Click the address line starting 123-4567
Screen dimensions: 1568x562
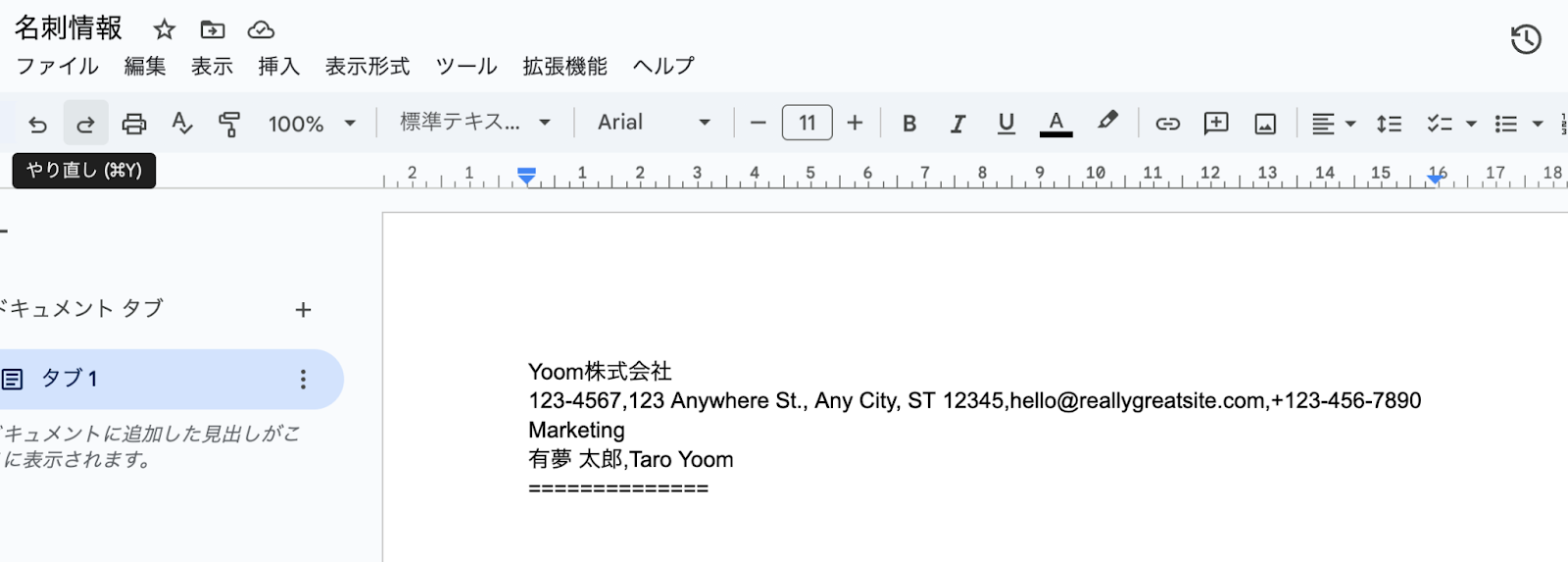click(x=974, y=401)
